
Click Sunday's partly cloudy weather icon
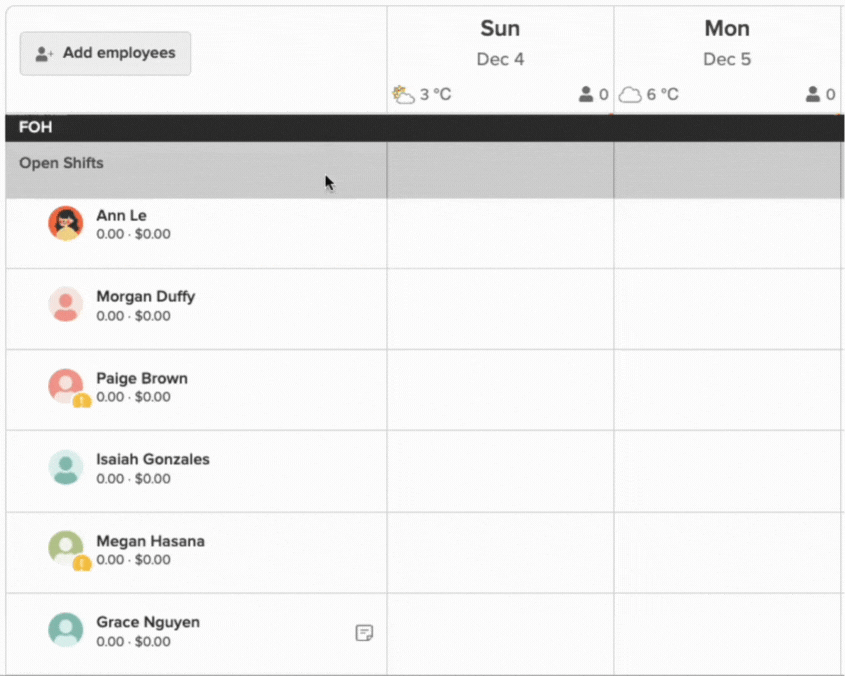(404, 95)
